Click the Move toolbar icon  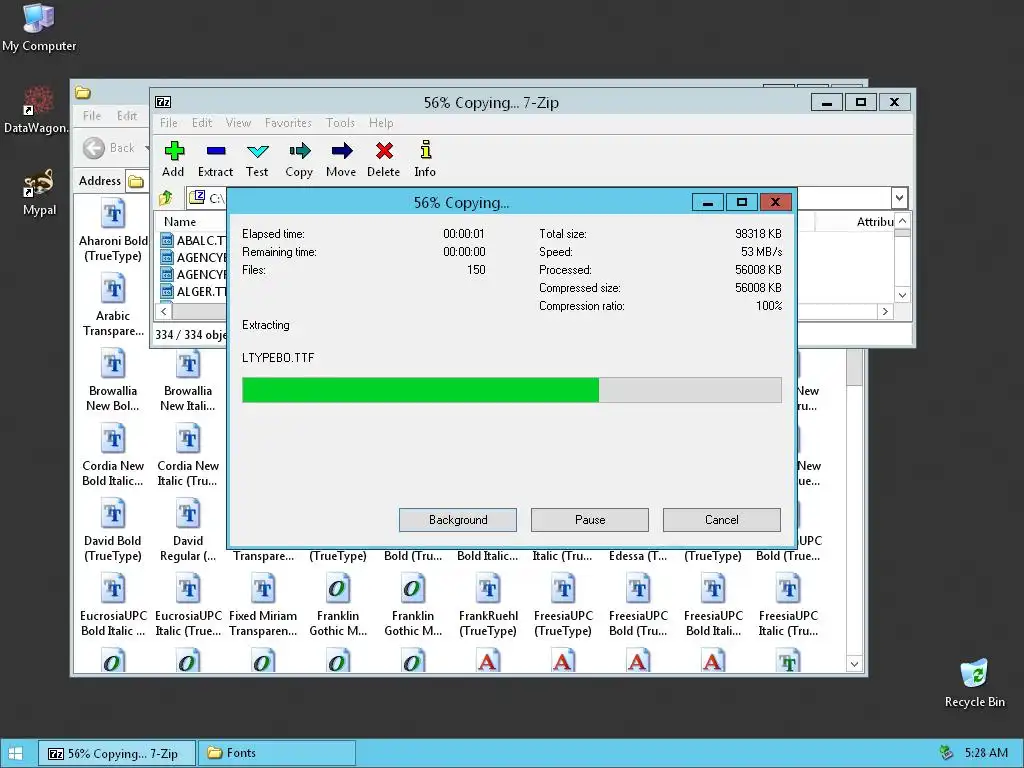pyautogui.click(x=341, y=159)
